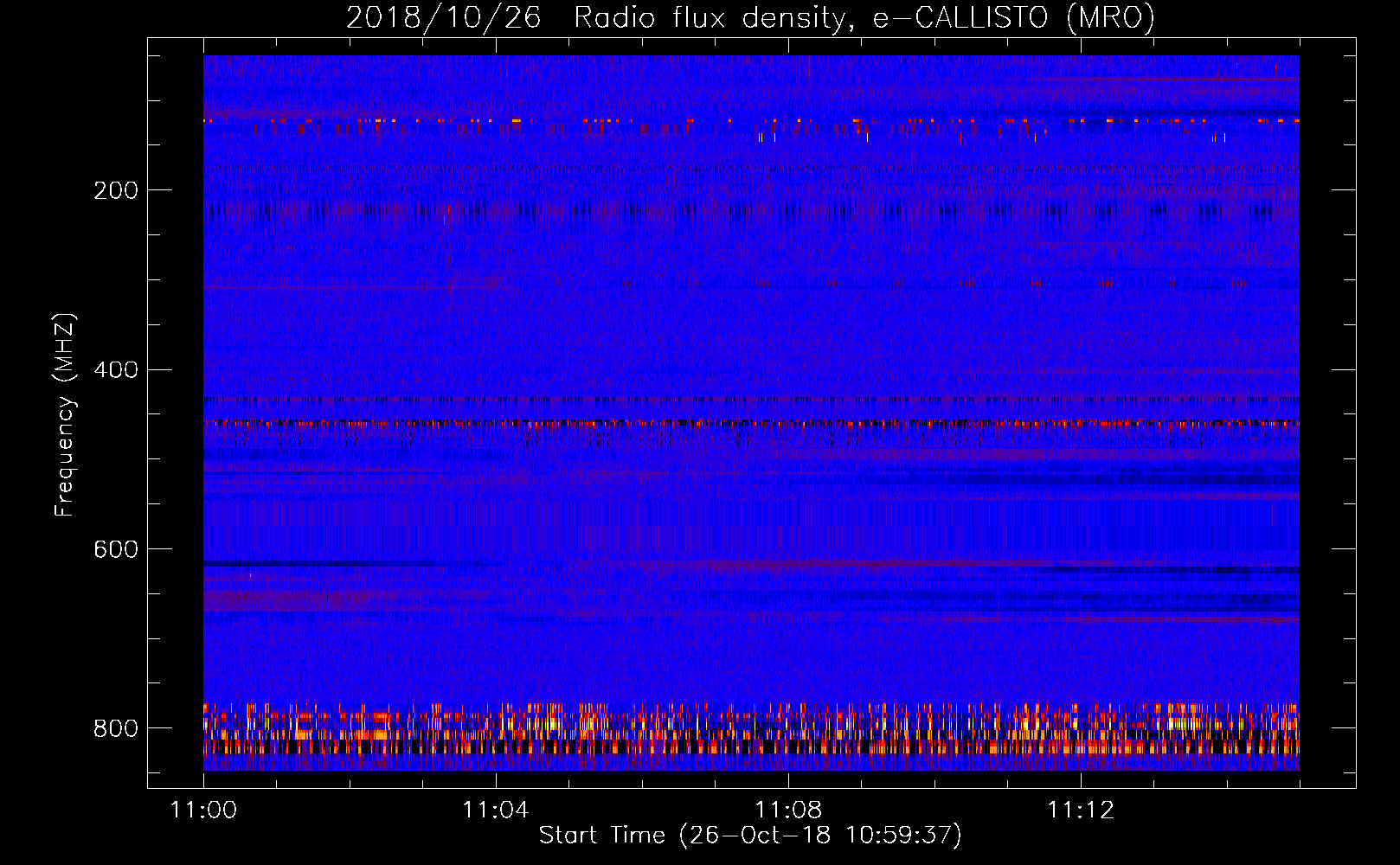Click the 200 frequency tick label
Screen dimensions: 1400x865
pyautogui.click(x=115, y=189)
